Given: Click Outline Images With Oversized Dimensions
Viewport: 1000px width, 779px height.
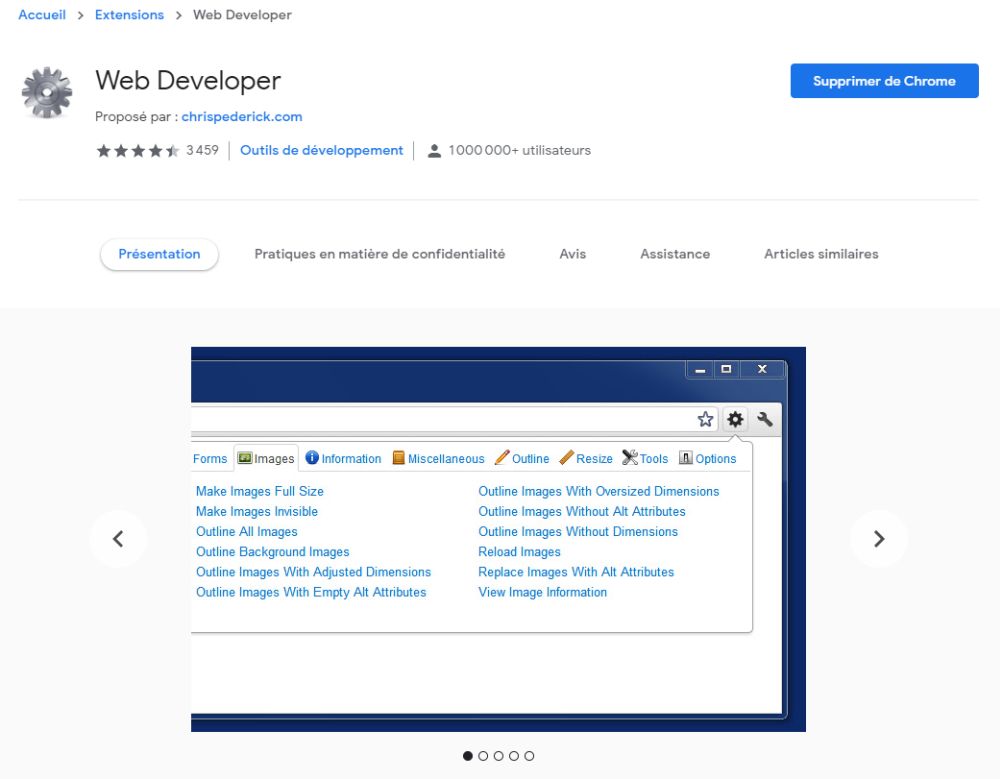Looking at the screenshot, I should click(599, 491).
